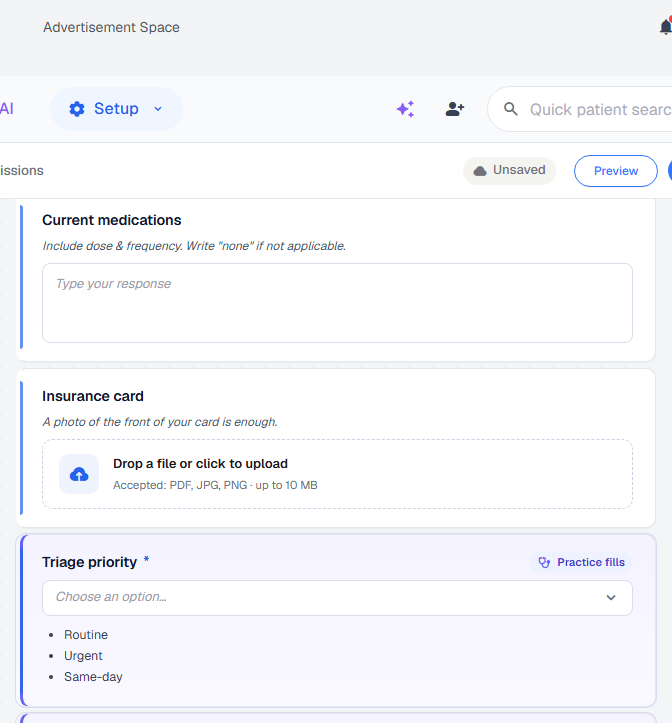Select the Insurance card heading
672x723 pixels.
93,396
